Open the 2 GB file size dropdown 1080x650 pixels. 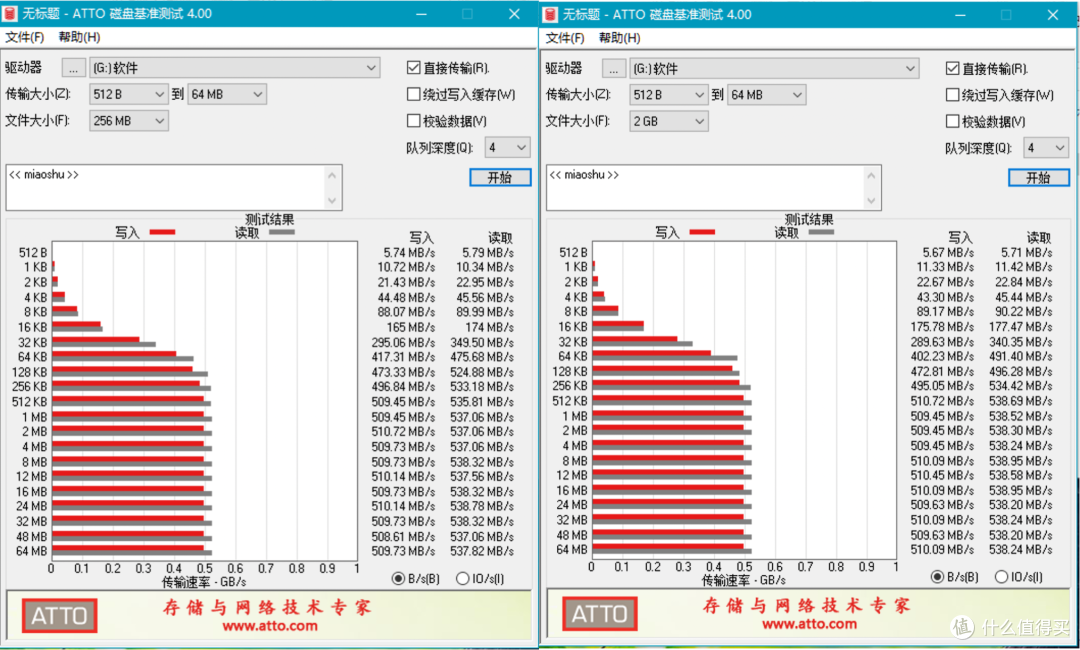[669, 121]
